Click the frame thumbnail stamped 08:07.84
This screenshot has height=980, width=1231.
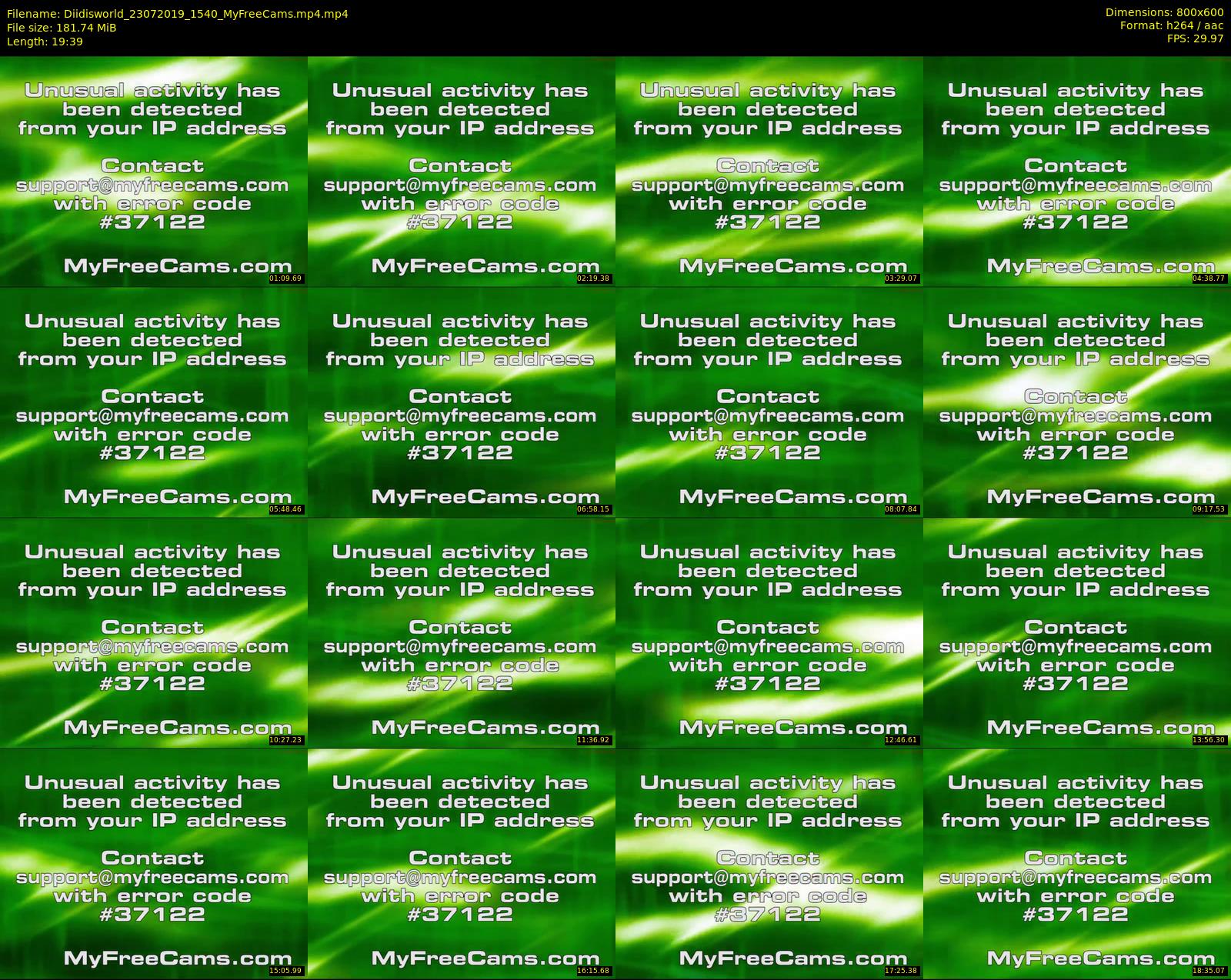tap(769, 402)
